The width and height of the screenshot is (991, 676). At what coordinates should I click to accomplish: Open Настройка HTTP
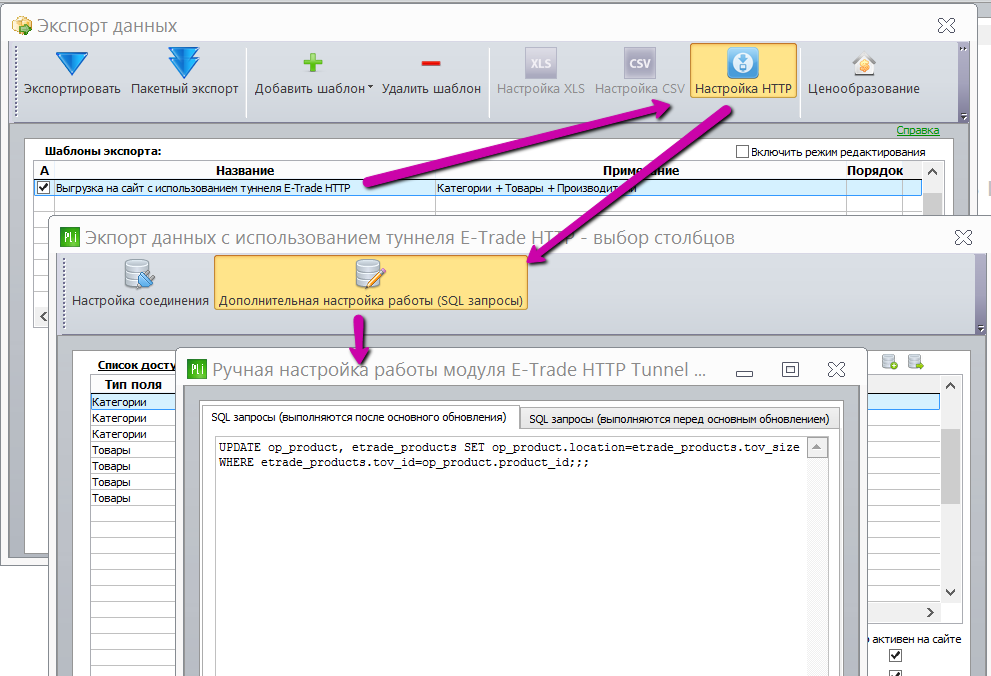coord(743,72)
